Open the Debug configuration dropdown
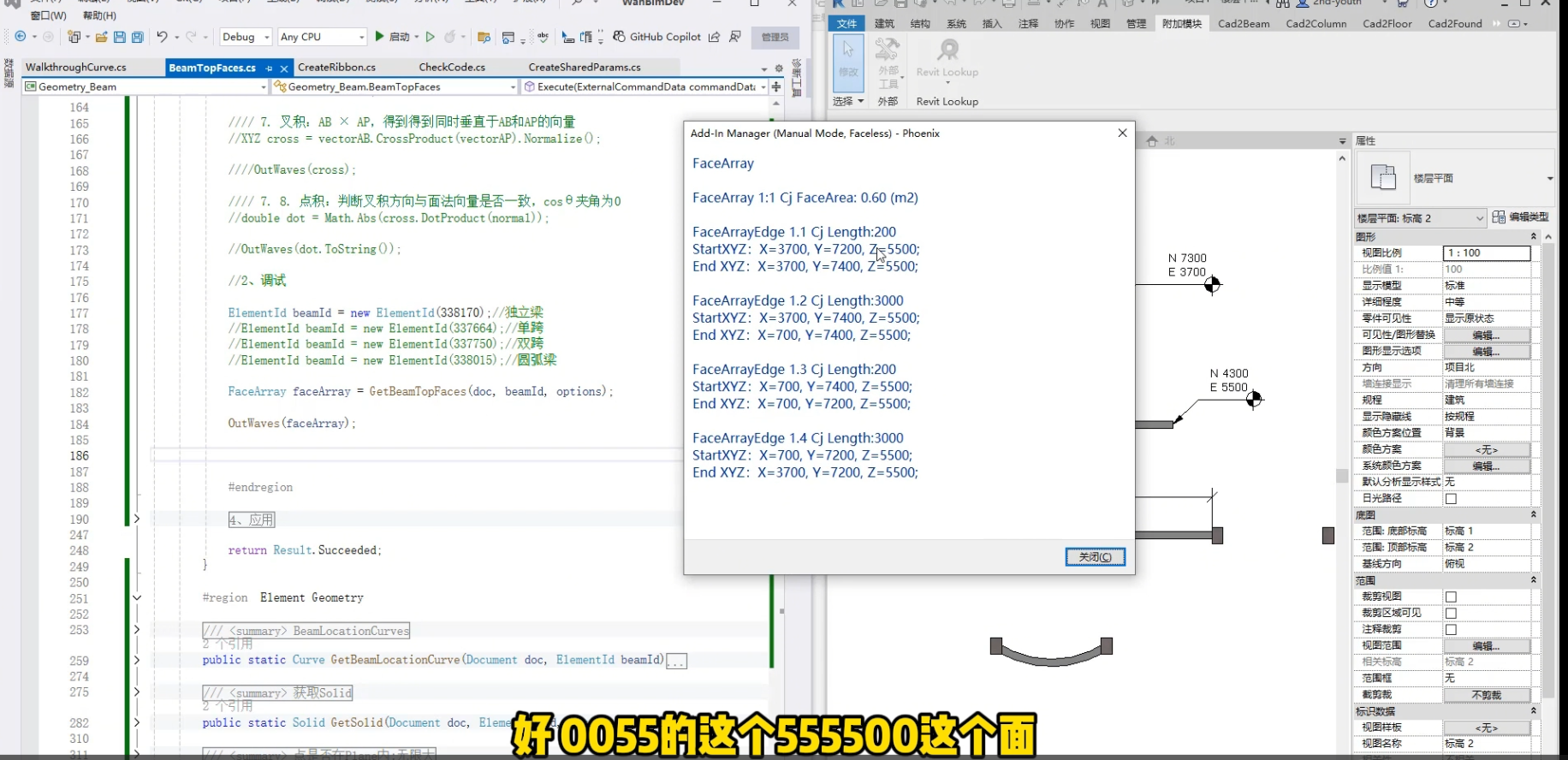 (x=246, y=37)
